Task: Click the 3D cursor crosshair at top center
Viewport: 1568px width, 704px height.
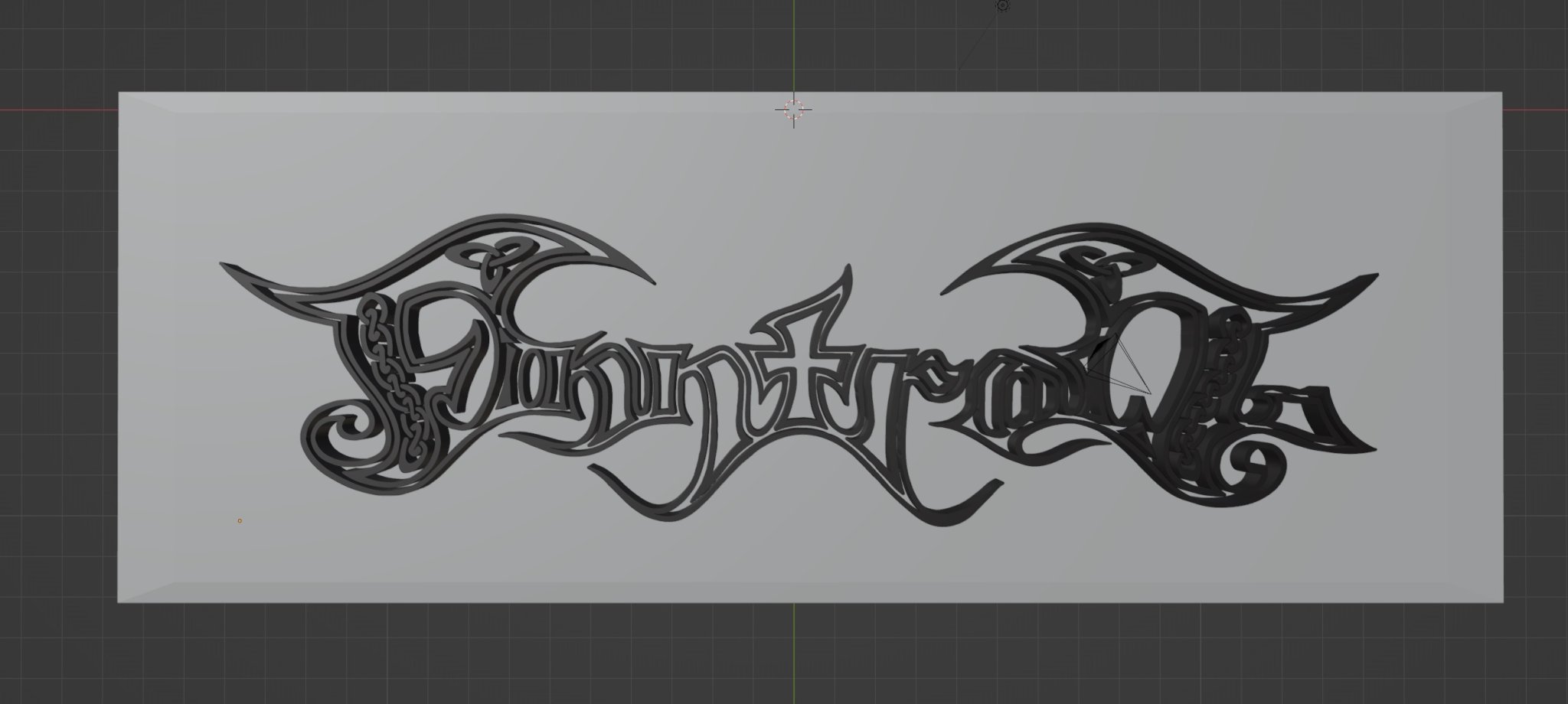Action: point(795,109)
